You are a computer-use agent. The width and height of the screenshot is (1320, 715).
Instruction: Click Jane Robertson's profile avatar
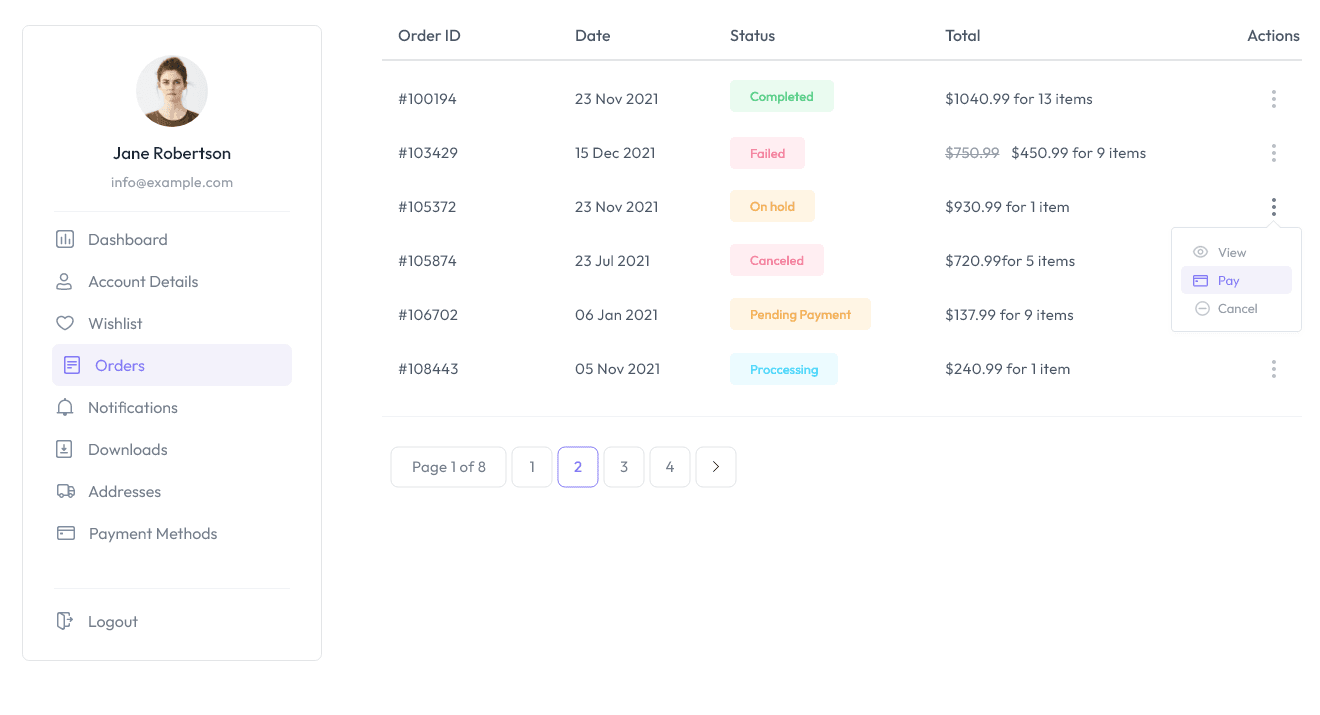coord(172,91)
